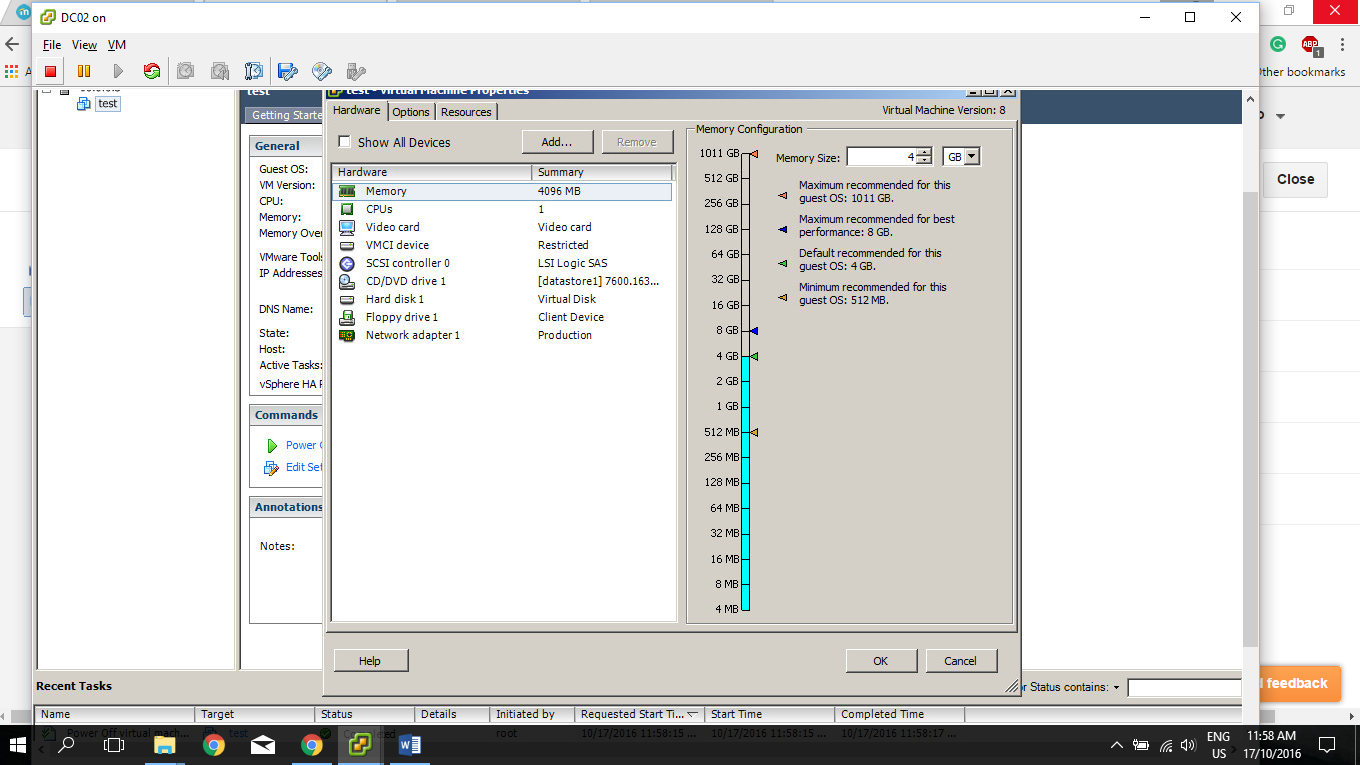
Task: Open File Explorer from the taskbar
Action: 165,745
